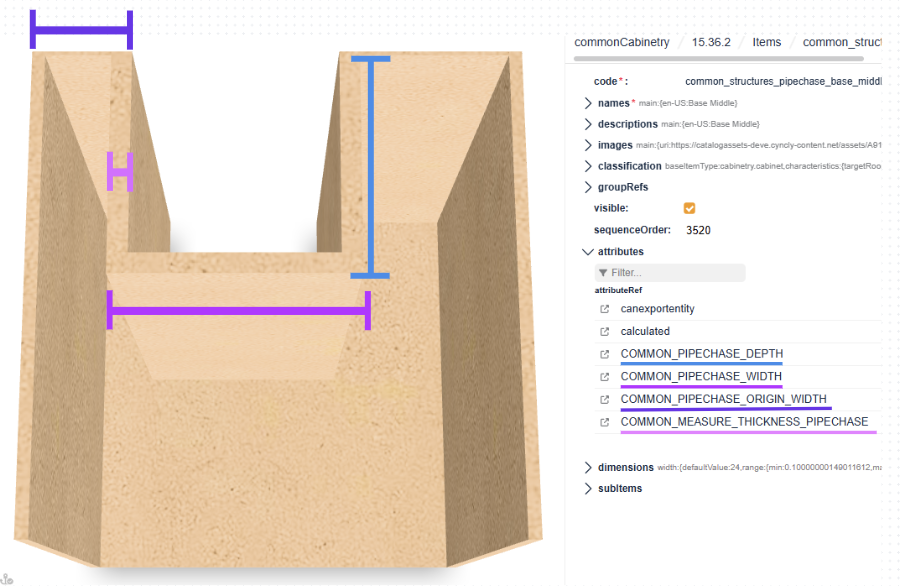Click the link-out icon for COMMON_PIPECHASE_ORIGIN_WIDTH

[x=604, y=399]
